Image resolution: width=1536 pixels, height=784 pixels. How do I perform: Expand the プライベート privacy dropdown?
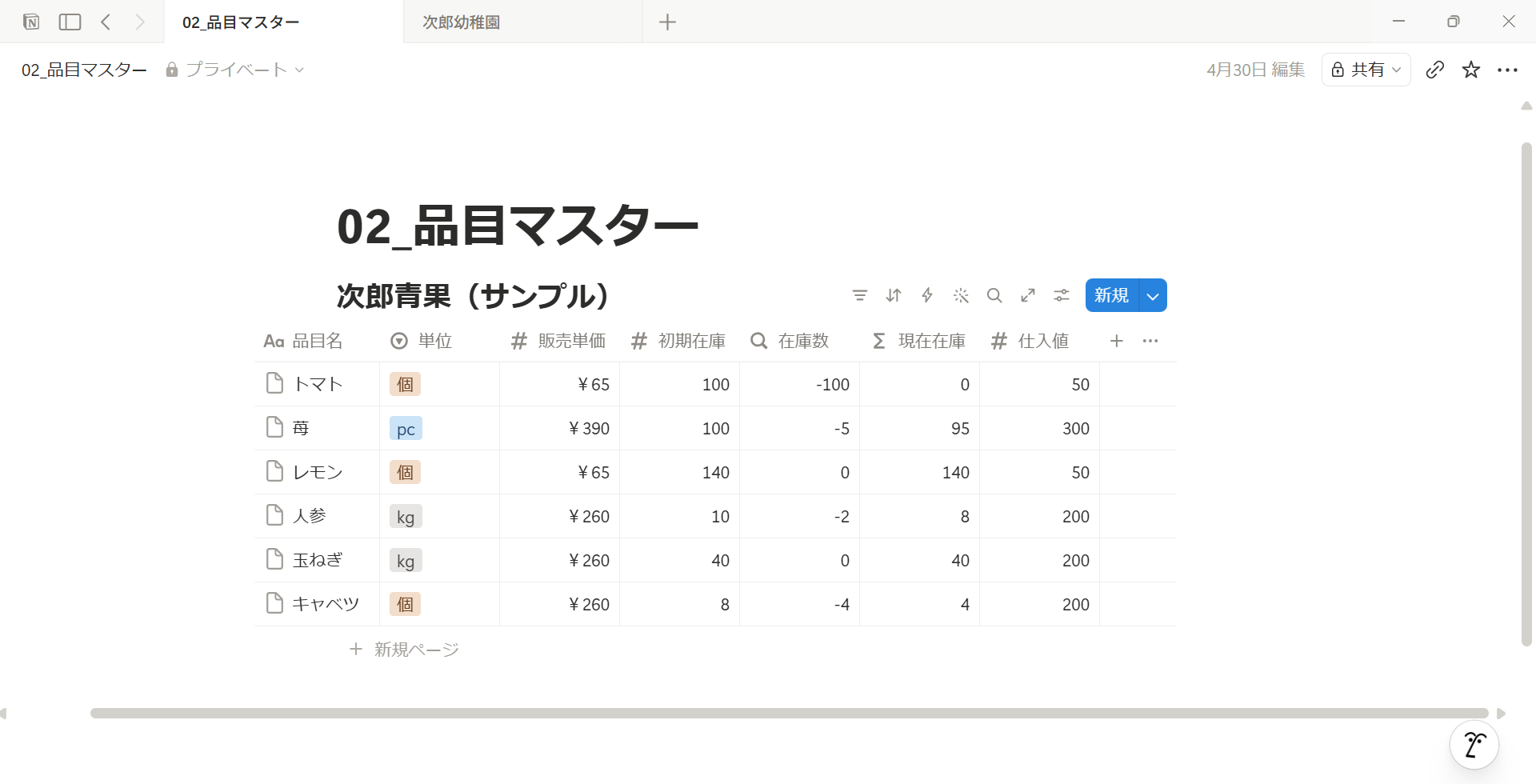tap(235, 70)
